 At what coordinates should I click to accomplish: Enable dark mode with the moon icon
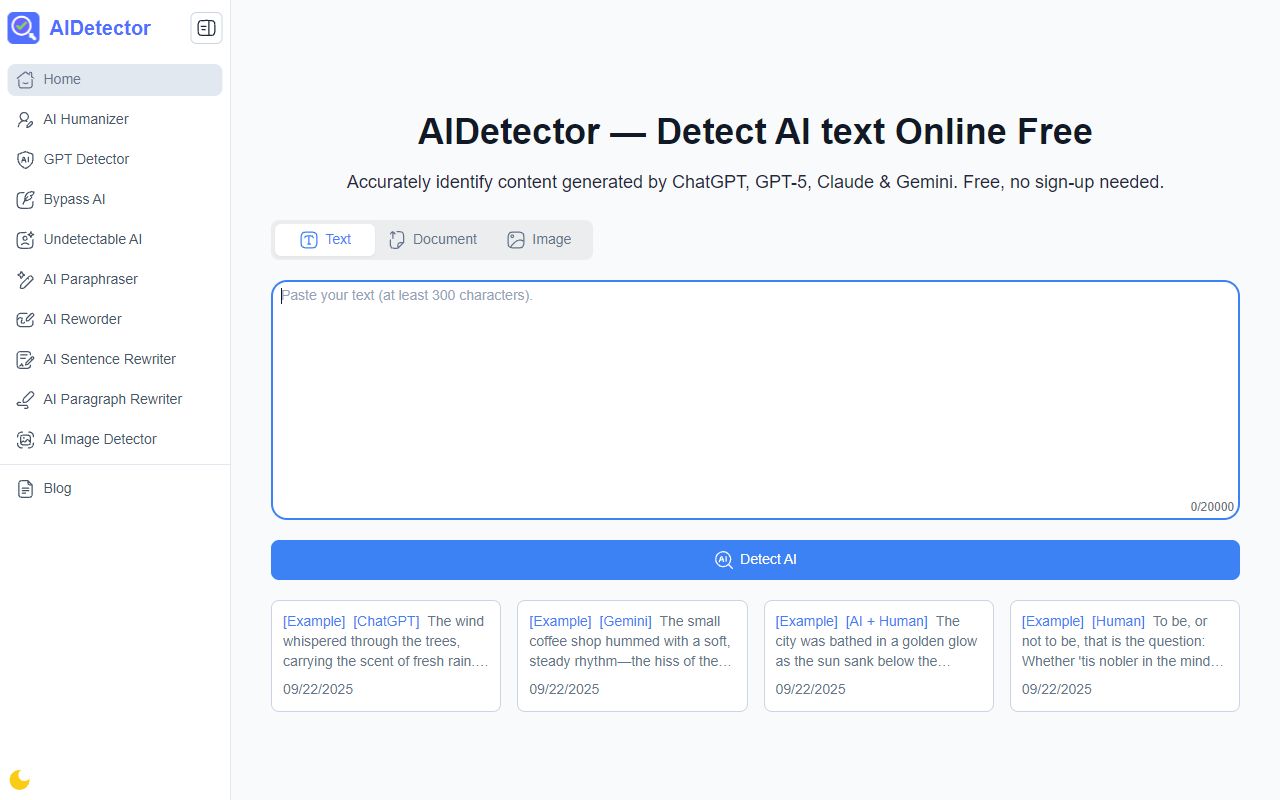pyautogui.click(x=19, y=779)
